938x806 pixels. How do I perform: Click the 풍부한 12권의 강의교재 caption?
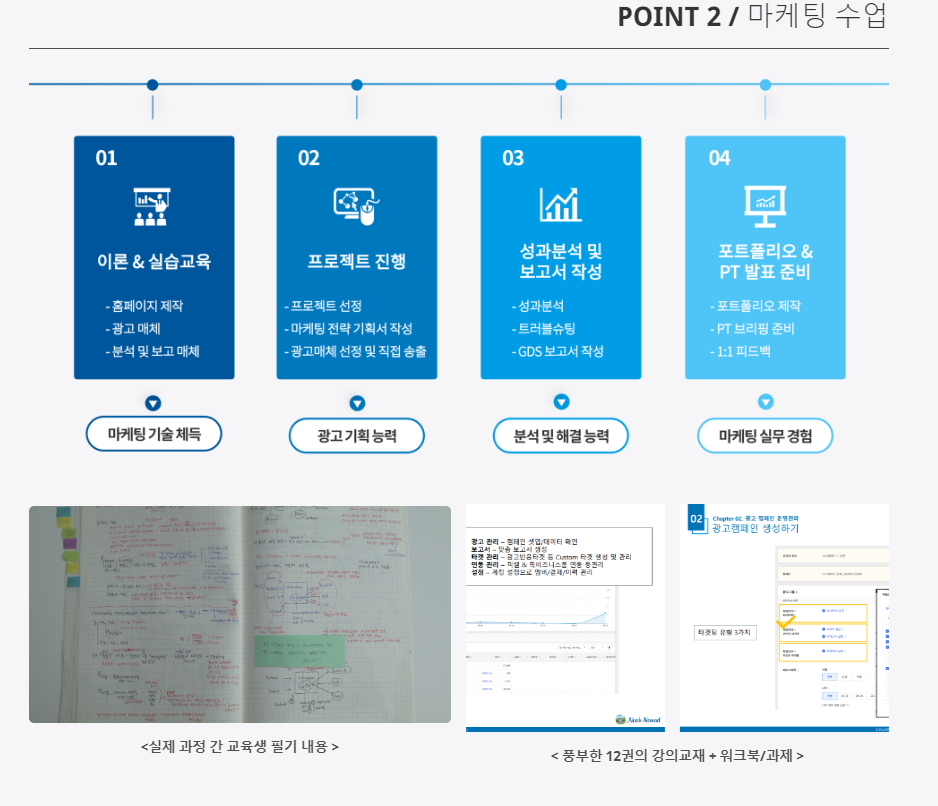pyautogui.click(x=677, y=756)
